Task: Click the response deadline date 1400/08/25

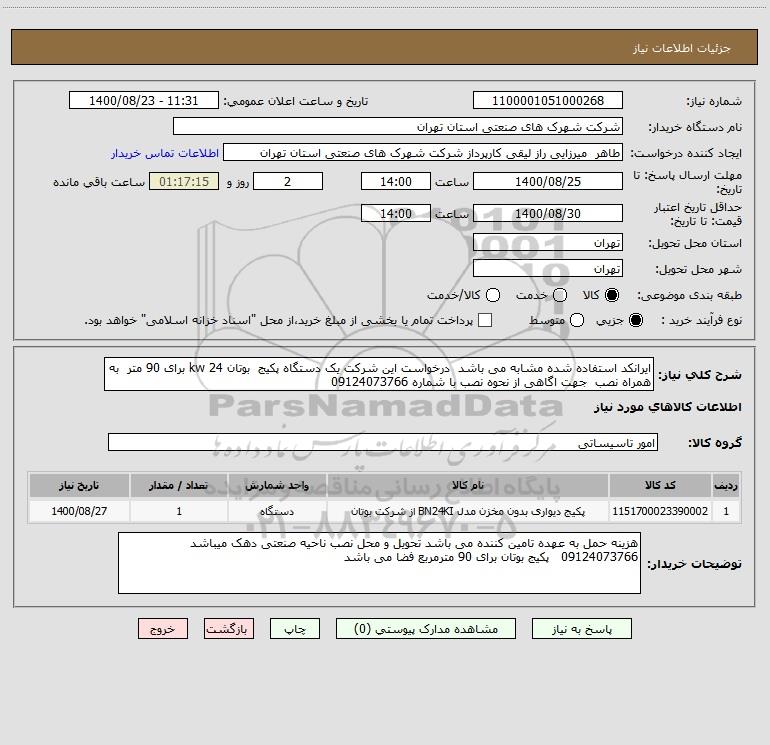Action: point(548,181)
